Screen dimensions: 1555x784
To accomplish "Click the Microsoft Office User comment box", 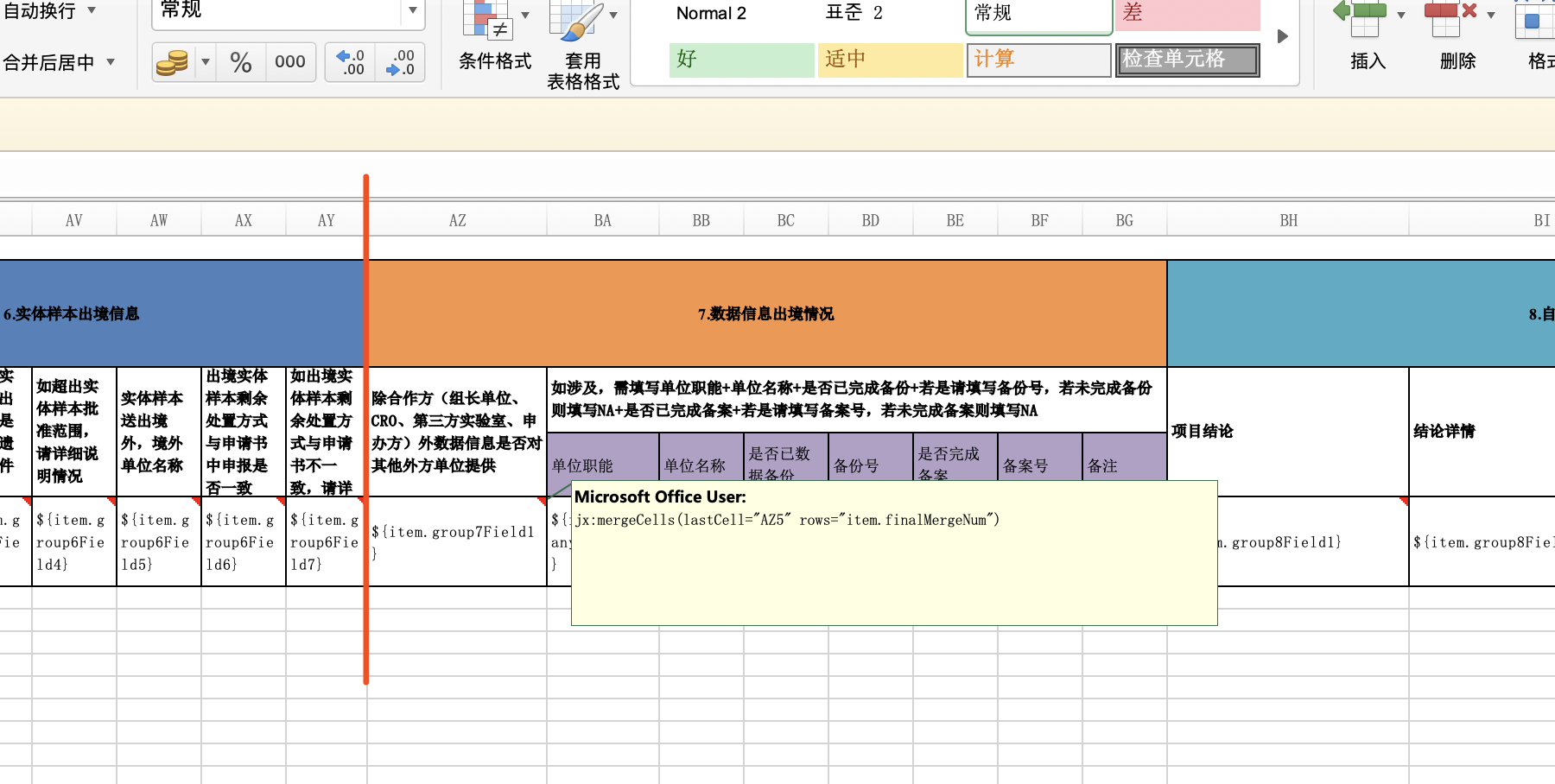I will 894,553.
